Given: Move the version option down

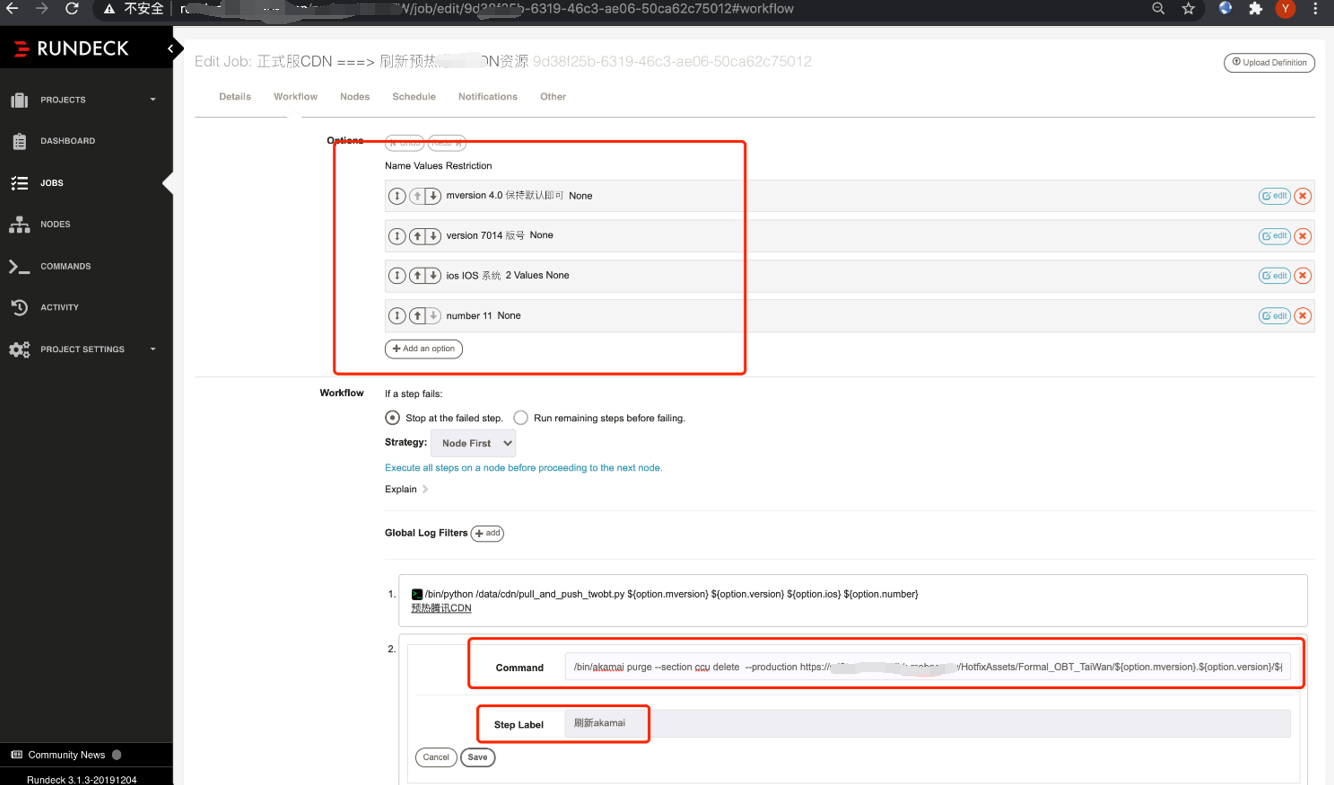Looking at the screenshot, I should [x=433, y=236].
